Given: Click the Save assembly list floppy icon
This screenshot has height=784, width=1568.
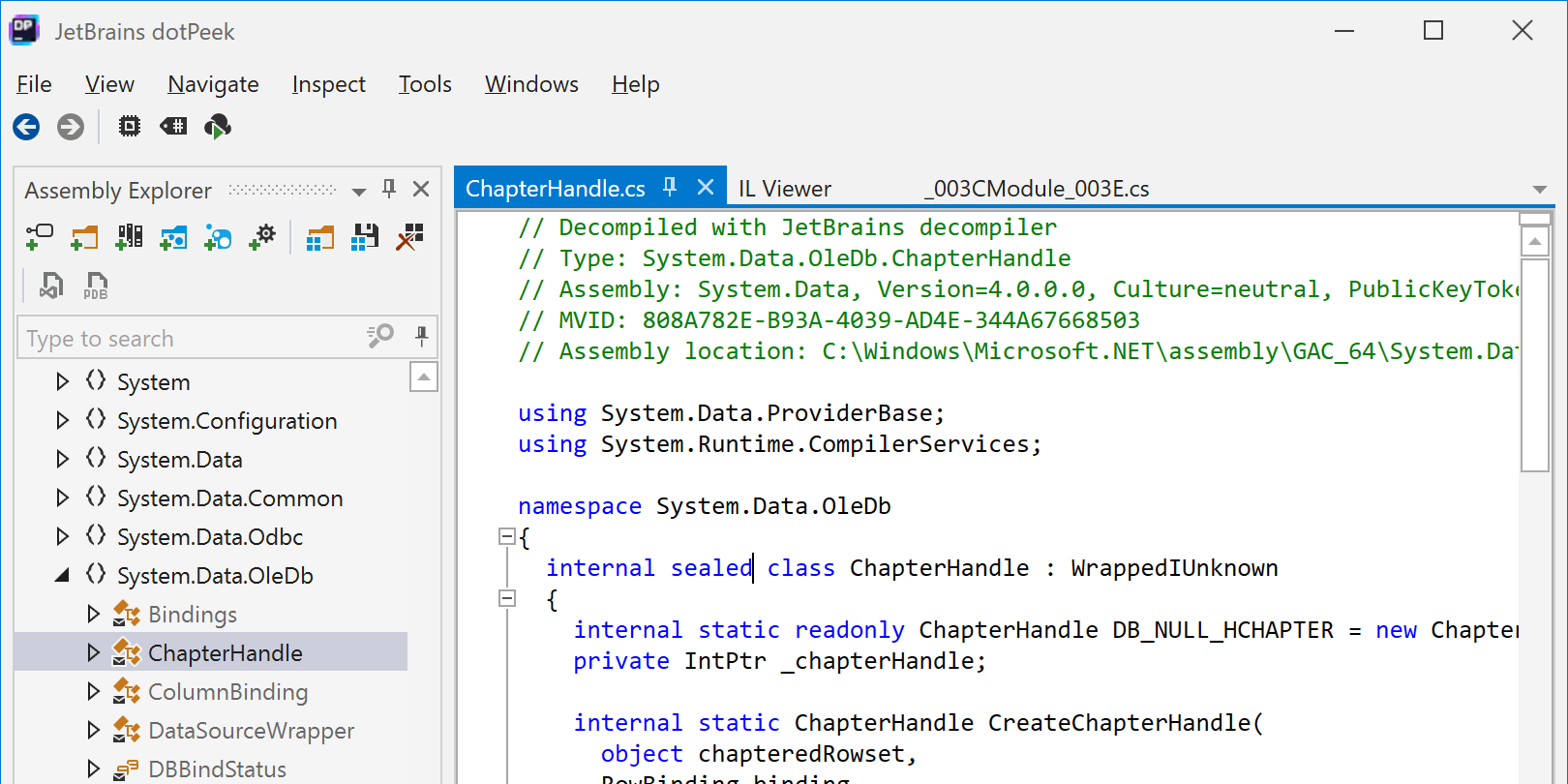Looking at the screenshot, I should point(365,237).
